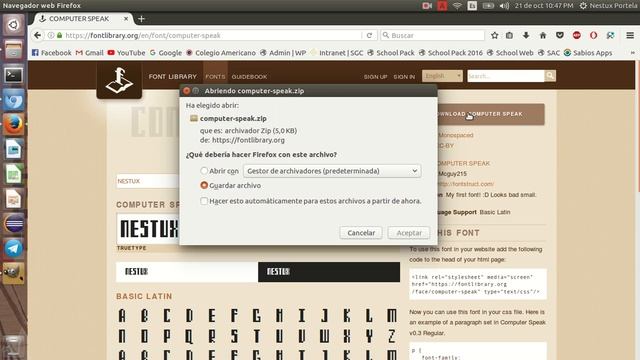Click the Mcguy215 author link

tap(452, 173)
